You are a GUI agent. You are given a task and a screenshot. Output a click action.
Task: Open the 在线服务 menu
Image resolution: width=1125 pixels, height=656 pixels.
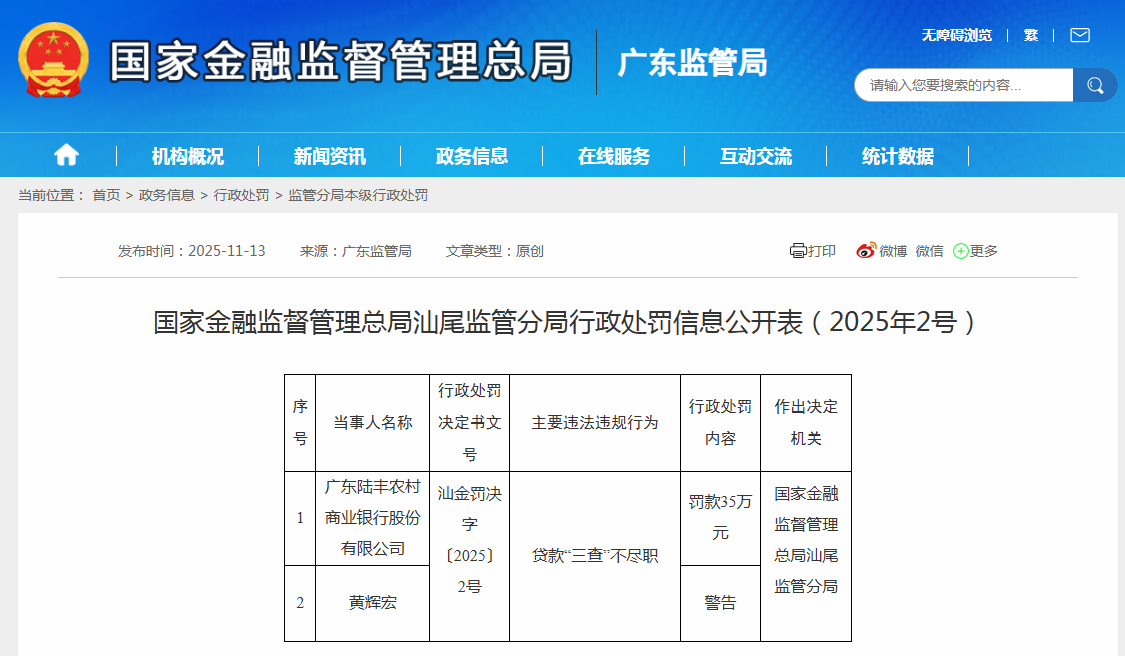tap(613, 154)
